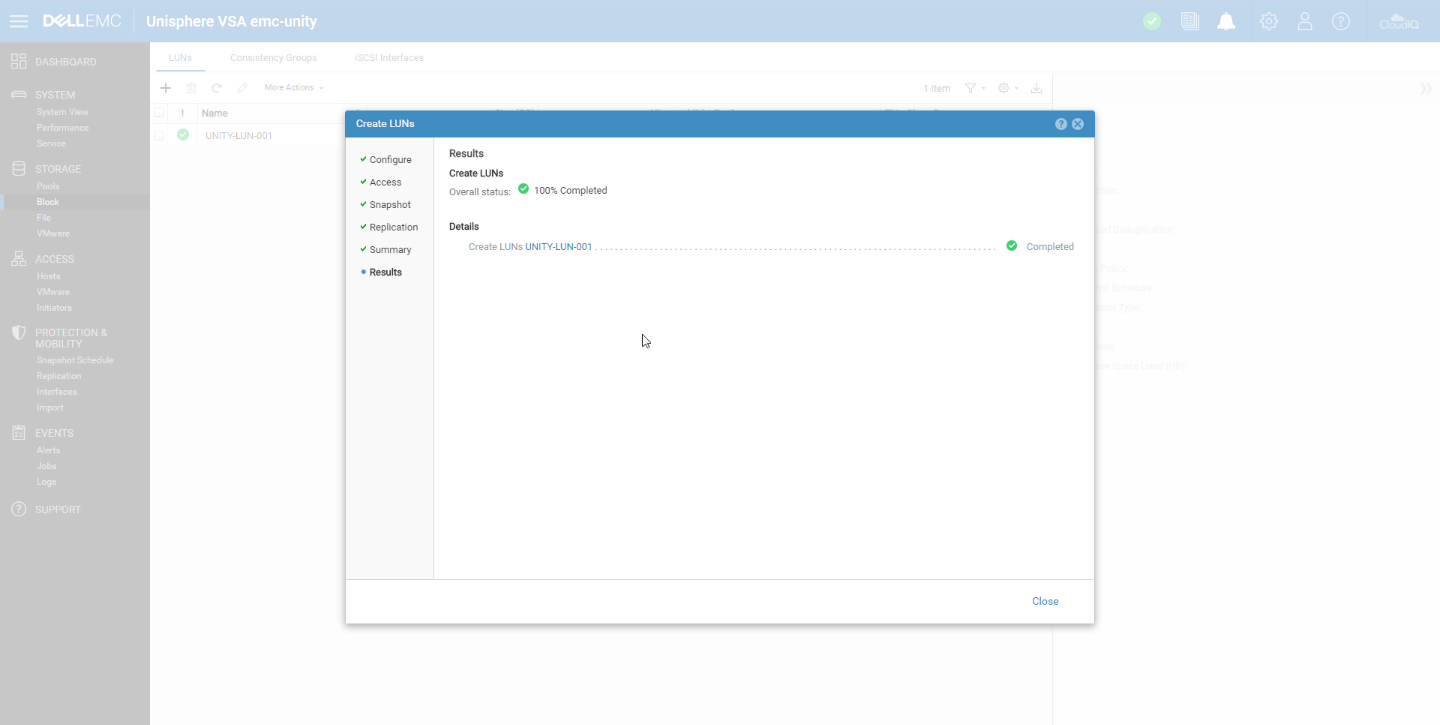Click the Create LUNs dialog help icon

click(x=1061, y=124)
